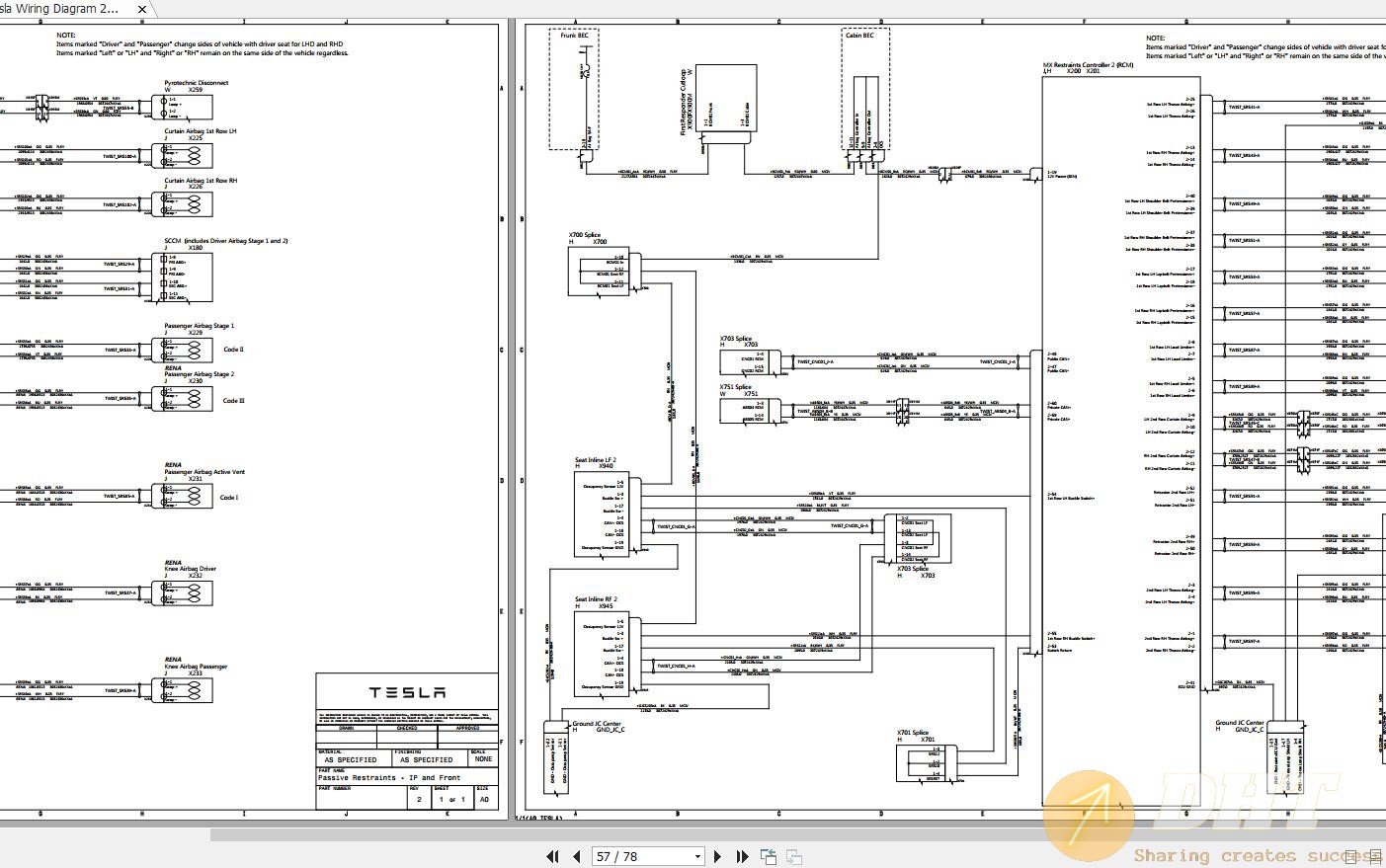Click the X701 Splice label
The image size is (1386, 868).
pyautogui.click(x=913, y=733)
